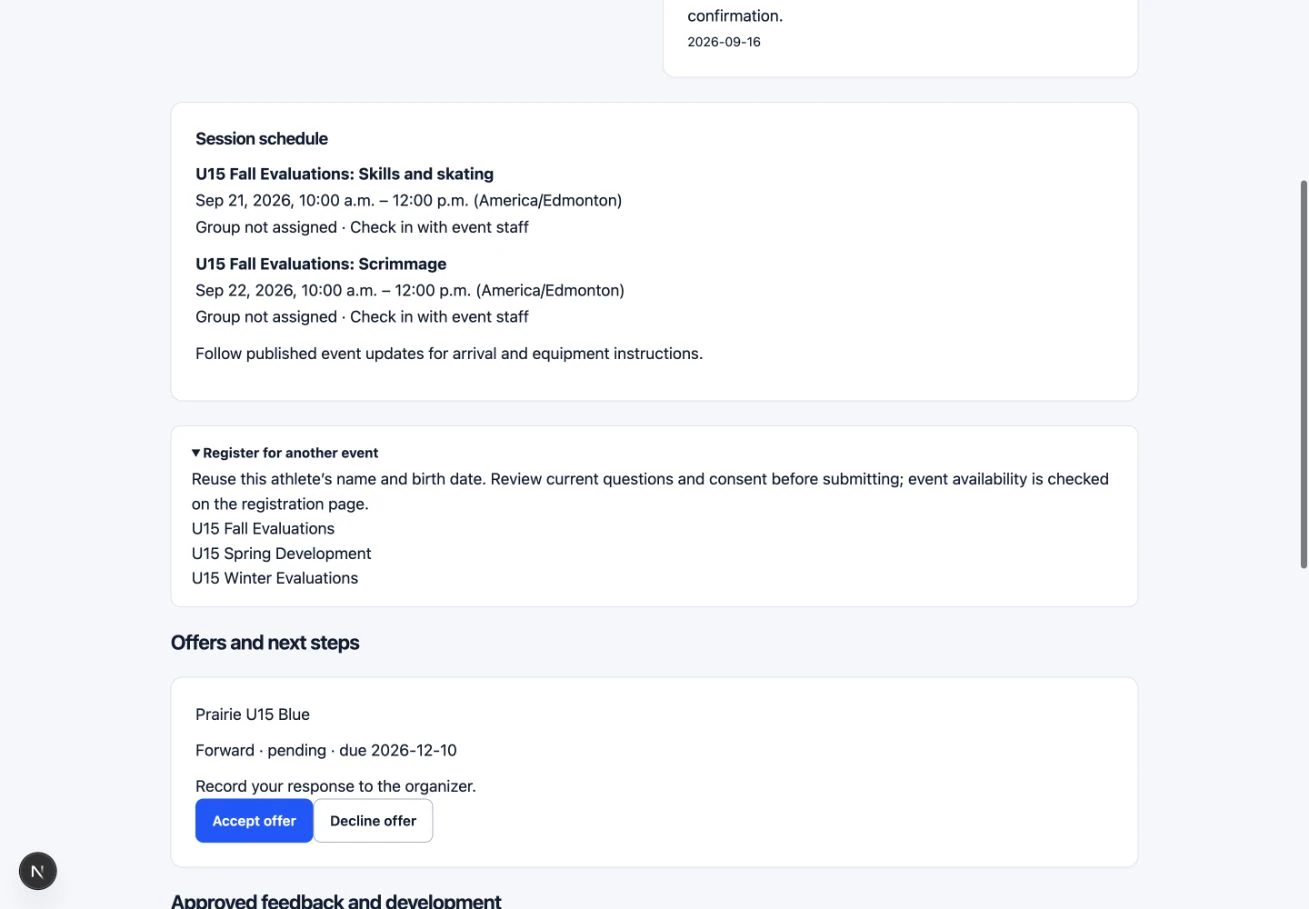Accept the Prairie U15 Blue offer
Screen dimensions: 1309x909
pos(254,821)
